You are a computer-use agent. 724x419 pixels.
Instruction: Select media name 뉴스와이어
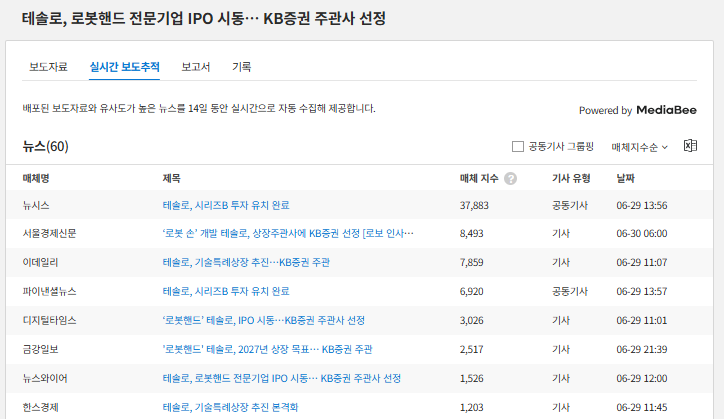(x=45, y=378)
